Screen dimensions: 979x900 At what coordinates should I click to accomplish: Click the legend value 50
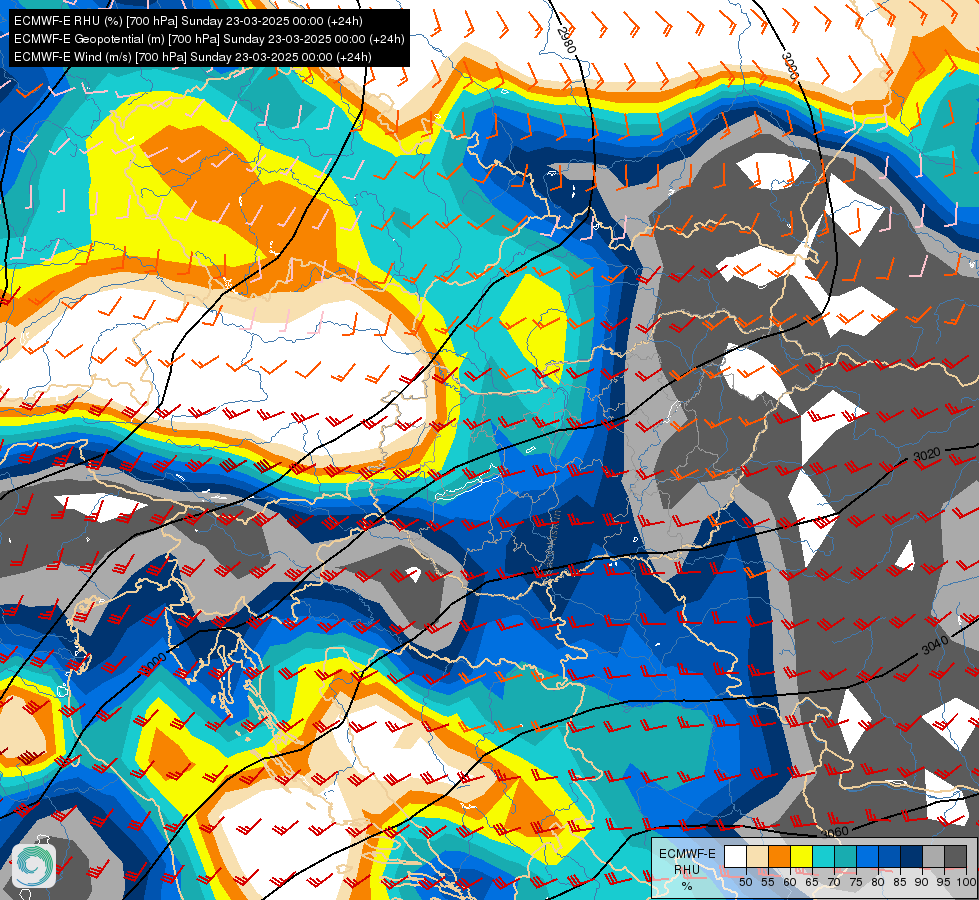[745, 882]
